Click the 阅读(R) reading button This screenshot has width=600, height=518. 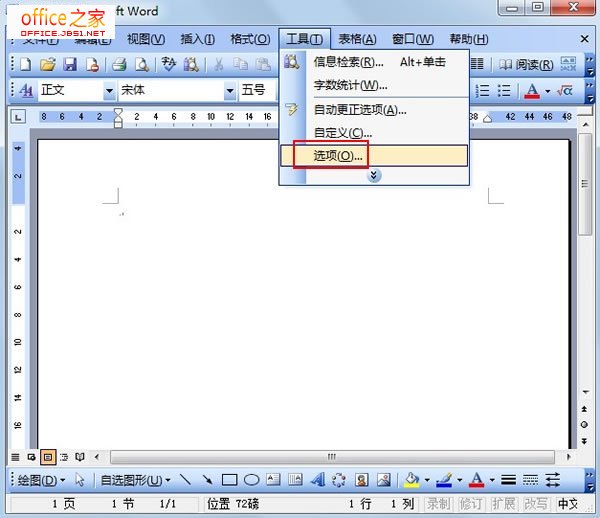pos(526,64)
